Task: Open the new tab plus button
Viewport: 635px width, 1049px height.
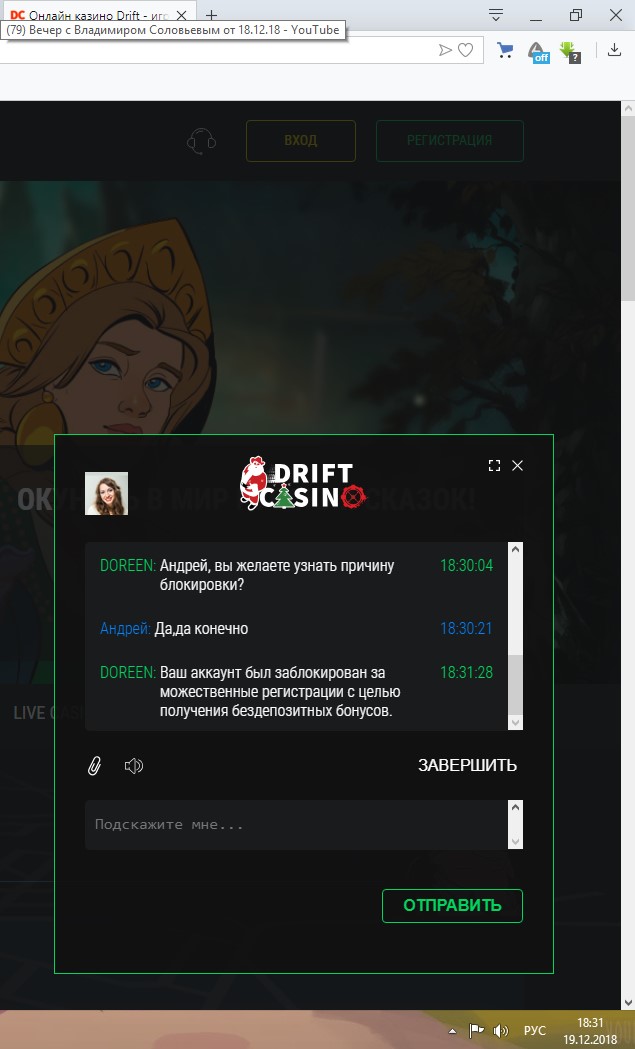Action: pyautogui.click(x=211, y=15)
